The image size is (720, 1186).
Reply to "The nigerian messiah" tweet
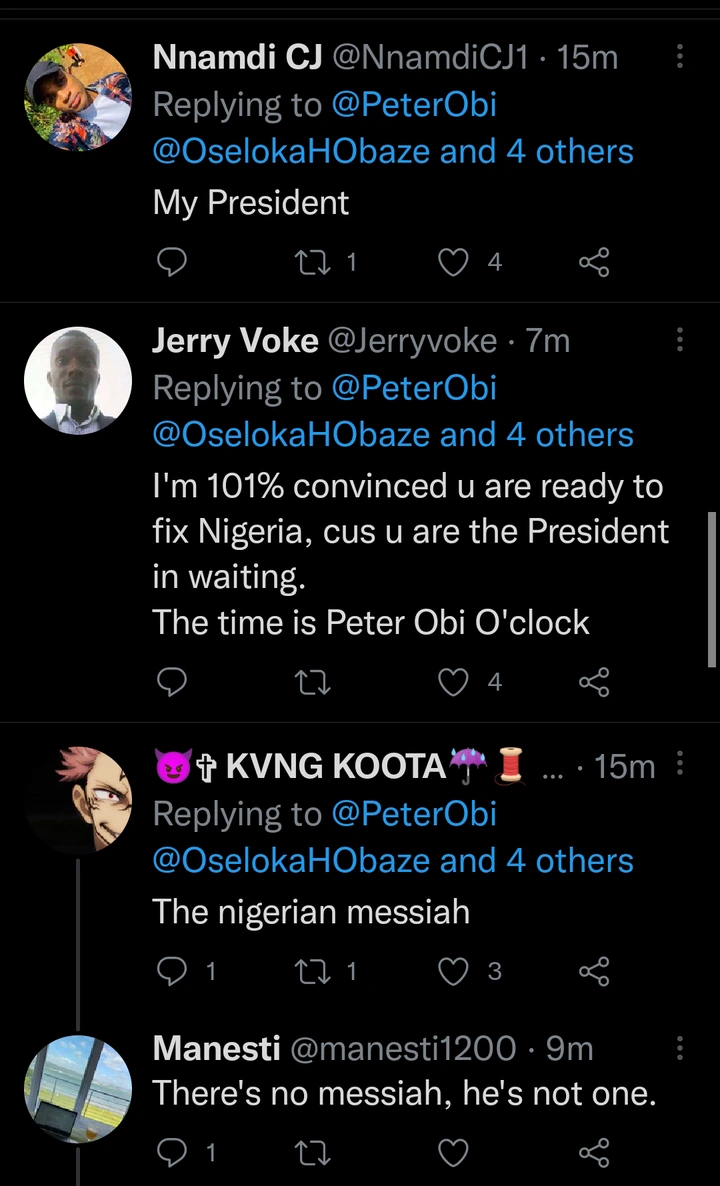pyautogui.click(x=173, y=970)
